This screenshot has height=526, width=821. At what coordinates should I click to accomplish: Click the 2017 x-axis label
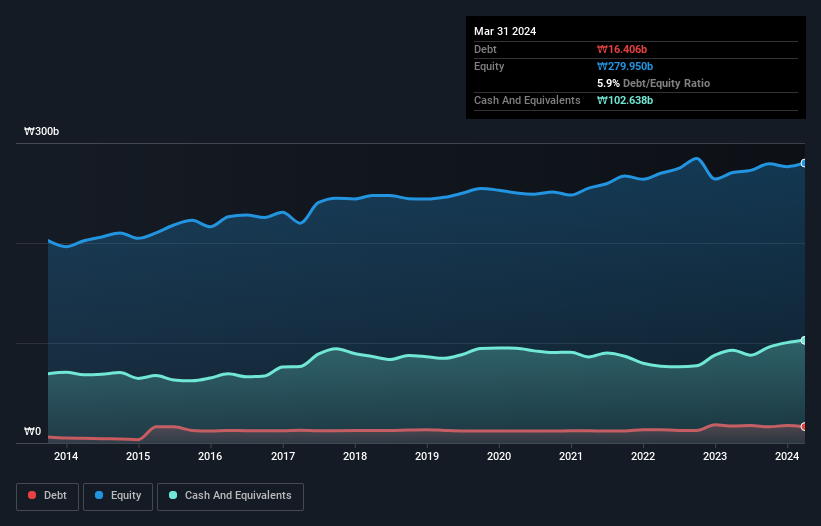pos(283,456)
